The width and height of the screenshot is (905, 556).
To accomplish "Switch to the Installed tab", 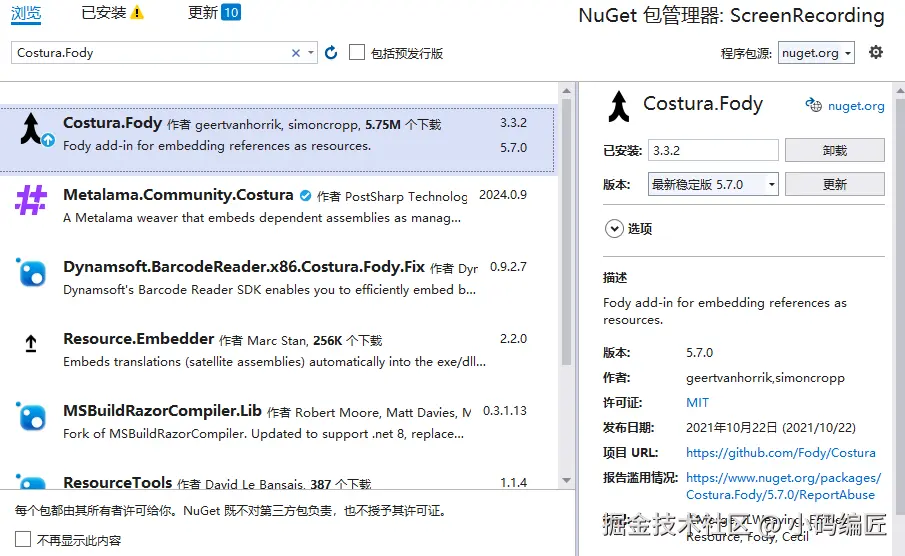I will coord(104,12).
